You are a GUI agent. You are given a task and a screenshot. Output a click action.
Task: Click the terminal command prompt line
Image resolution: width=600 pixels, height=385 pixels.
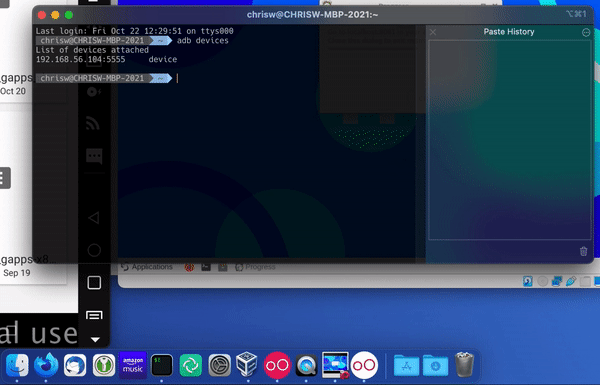coord(230,78)
